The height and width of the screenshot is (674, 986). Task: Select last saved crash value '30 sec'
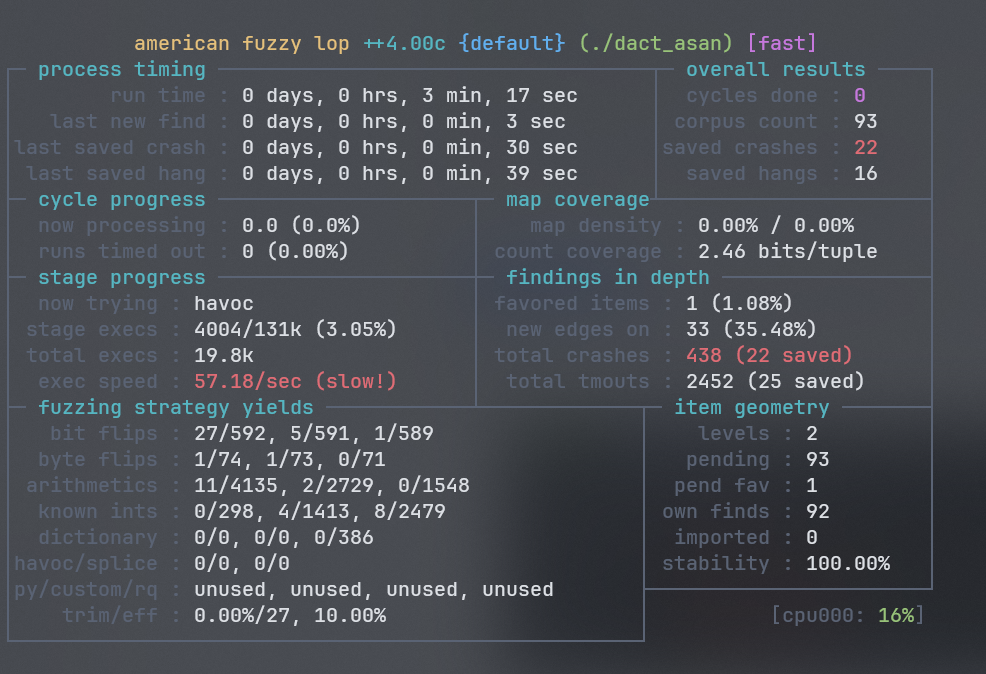click(541, 147)
